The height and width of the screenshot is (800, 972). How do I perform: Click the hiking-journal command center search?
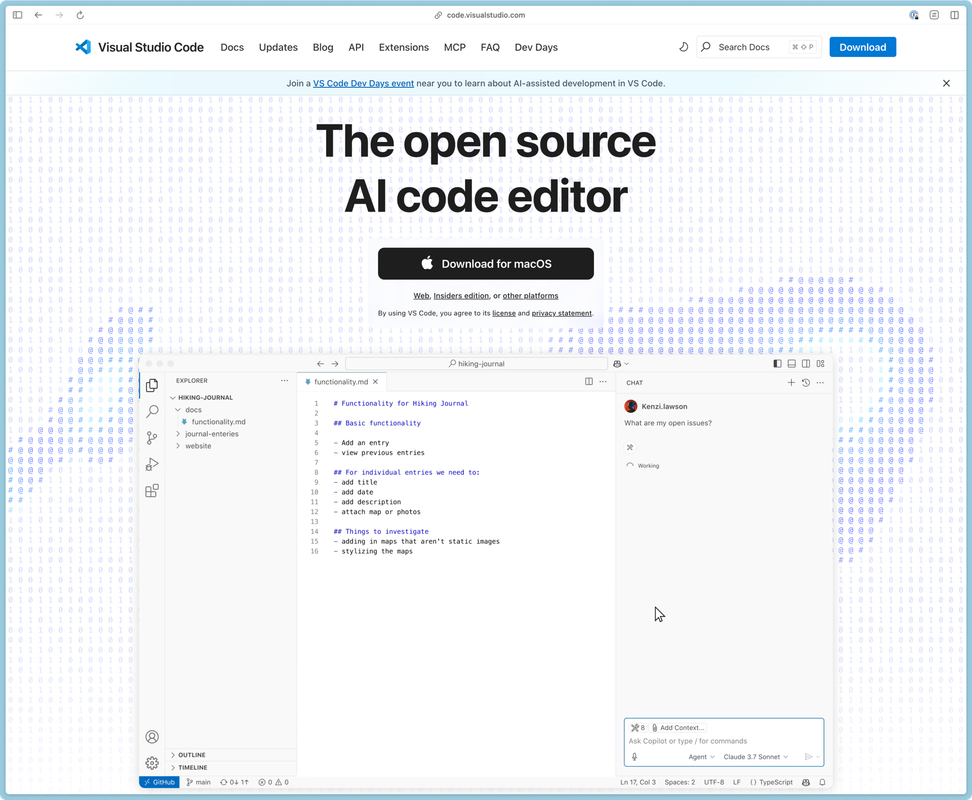476,364
